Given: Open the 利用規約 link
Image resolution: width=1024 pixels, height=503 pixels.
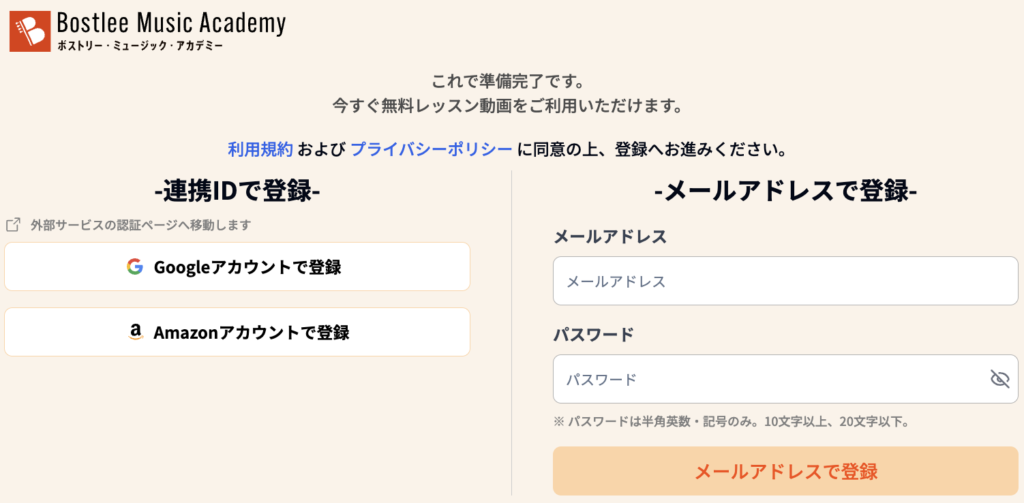Looking at the screenshot, I should (260, 150).
